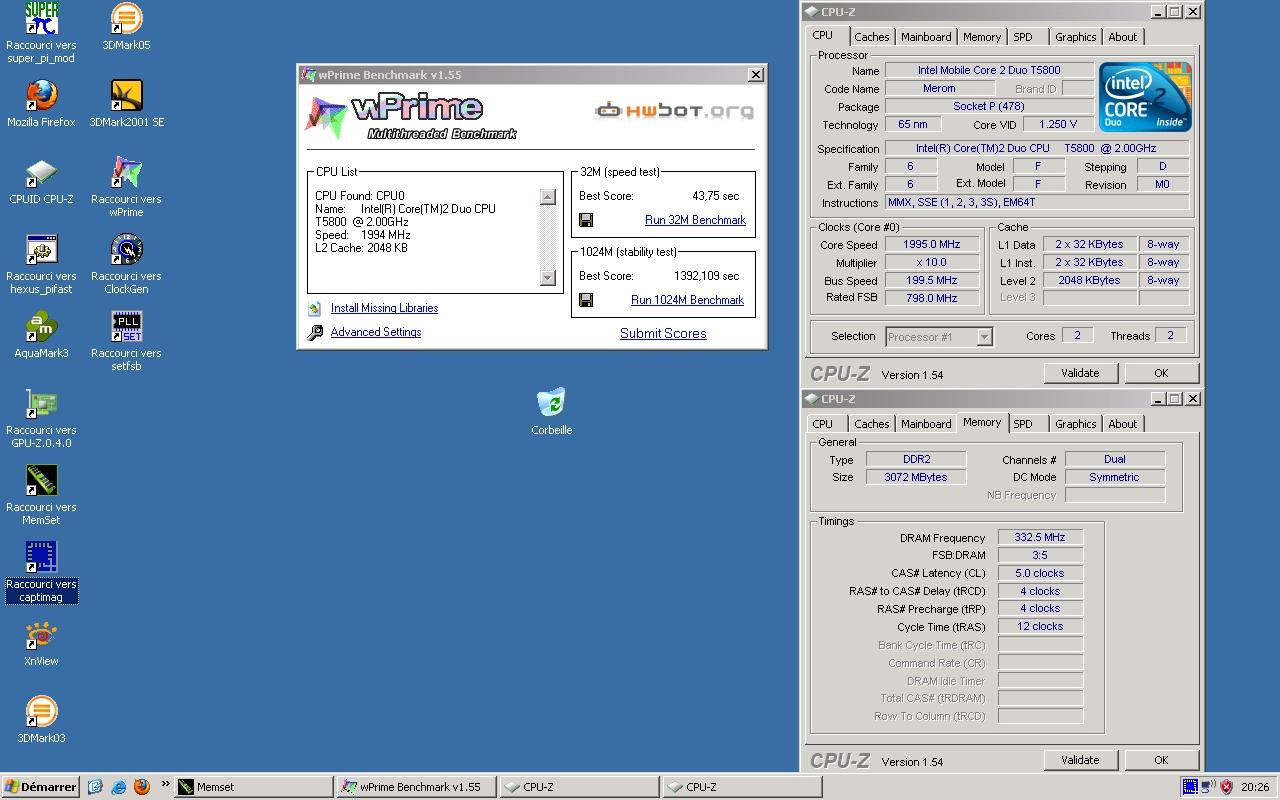Save the 1024M best score with the floppy icon
1280x800 pixels.
(586, 300)
